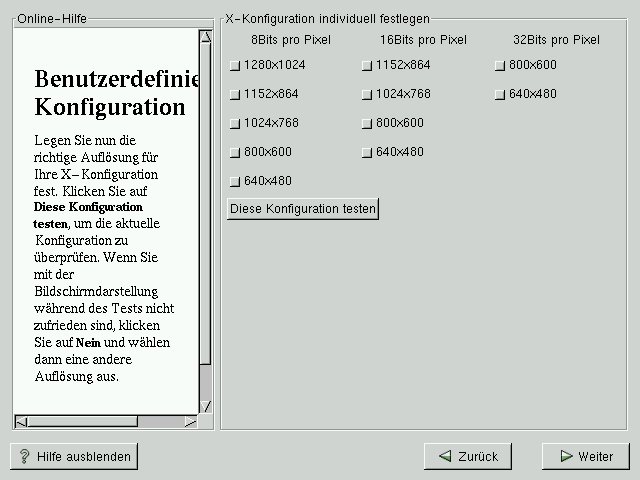
Task: Check 800x600 under 32Bits pro Pixel
Action: point(500,66)
